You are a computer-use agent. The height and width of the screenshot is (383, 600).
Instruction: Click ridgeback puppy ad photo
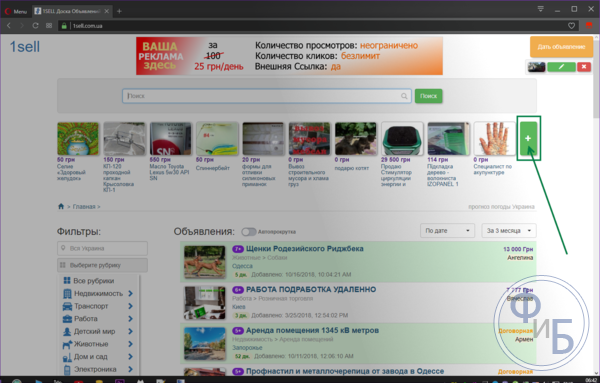(205, 262)
